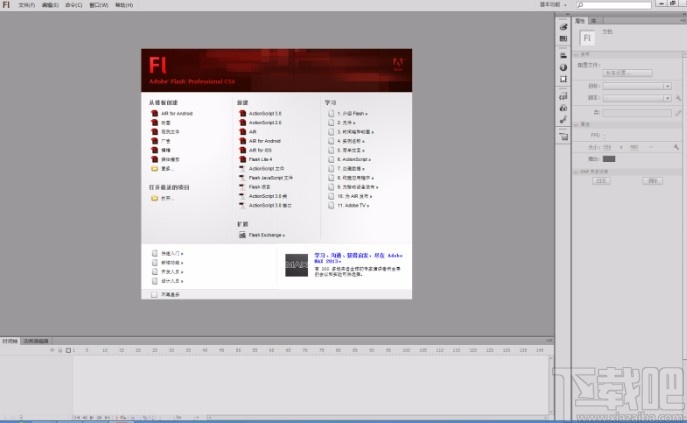Step back one frame in timeline controls
687x423 pixels.
[x=85, y=418]
